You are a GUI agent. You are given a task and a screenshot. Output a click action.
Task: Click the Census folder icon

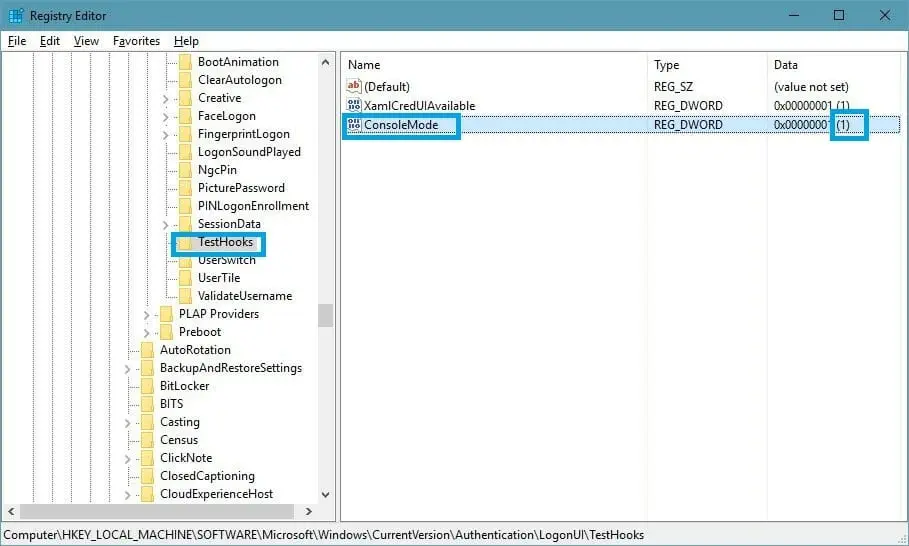[x=148, y=439]
